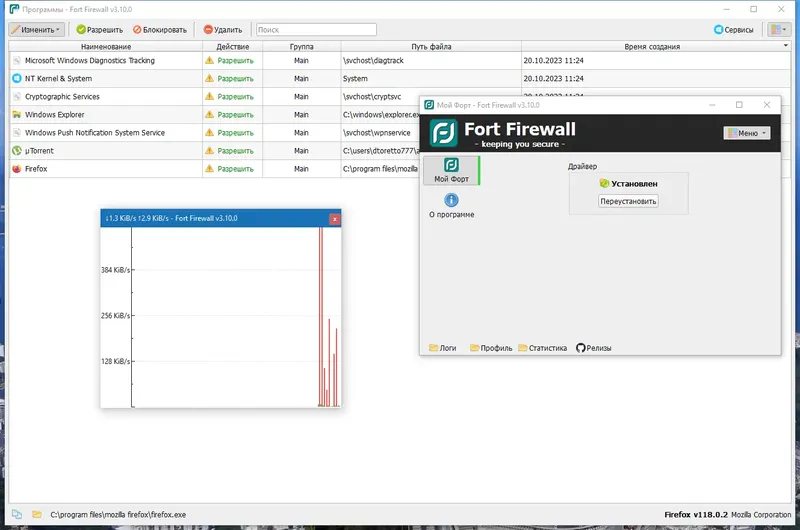
Task: Select the Windows Push Notification System Service icon
Action: [x=17, y=133]
